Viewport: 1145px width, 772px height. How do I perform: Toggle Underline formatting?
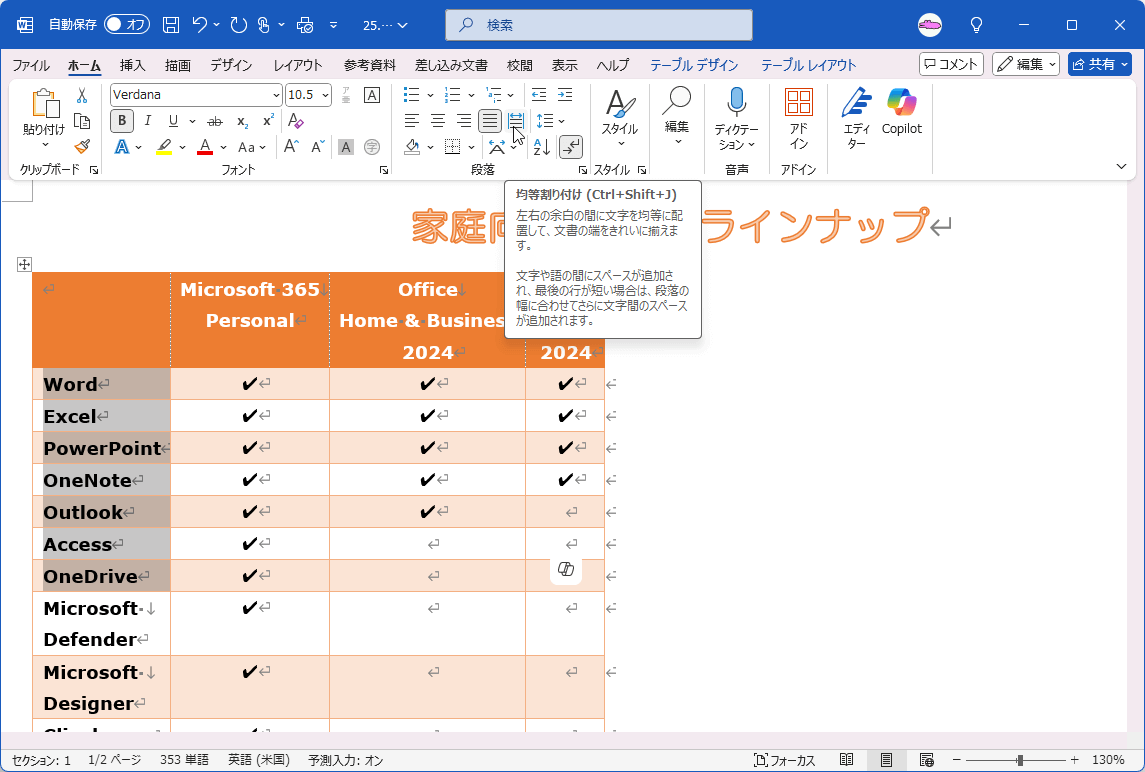point(173,121)
